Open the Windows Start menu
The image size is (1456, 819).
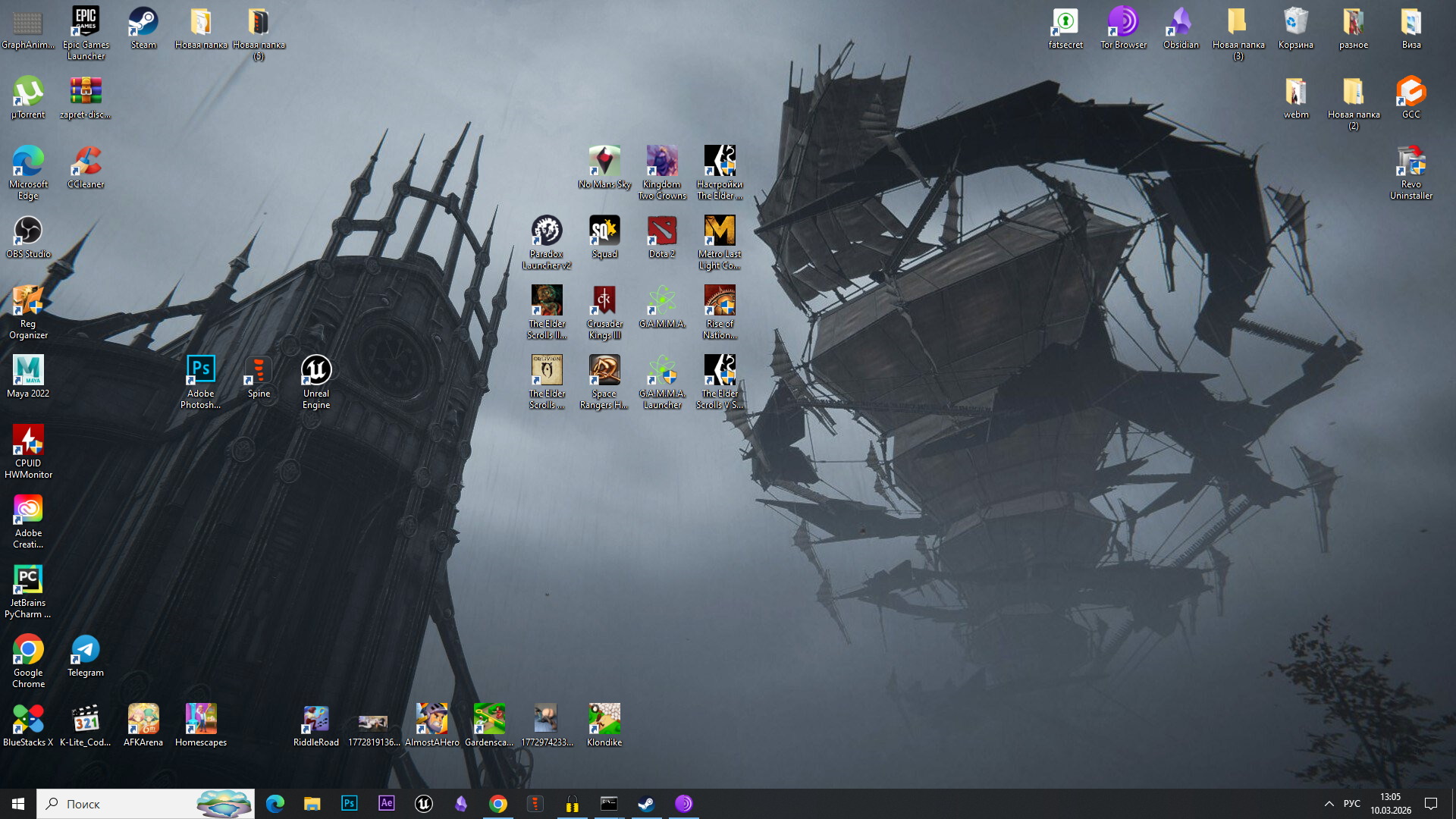[18, 803]
